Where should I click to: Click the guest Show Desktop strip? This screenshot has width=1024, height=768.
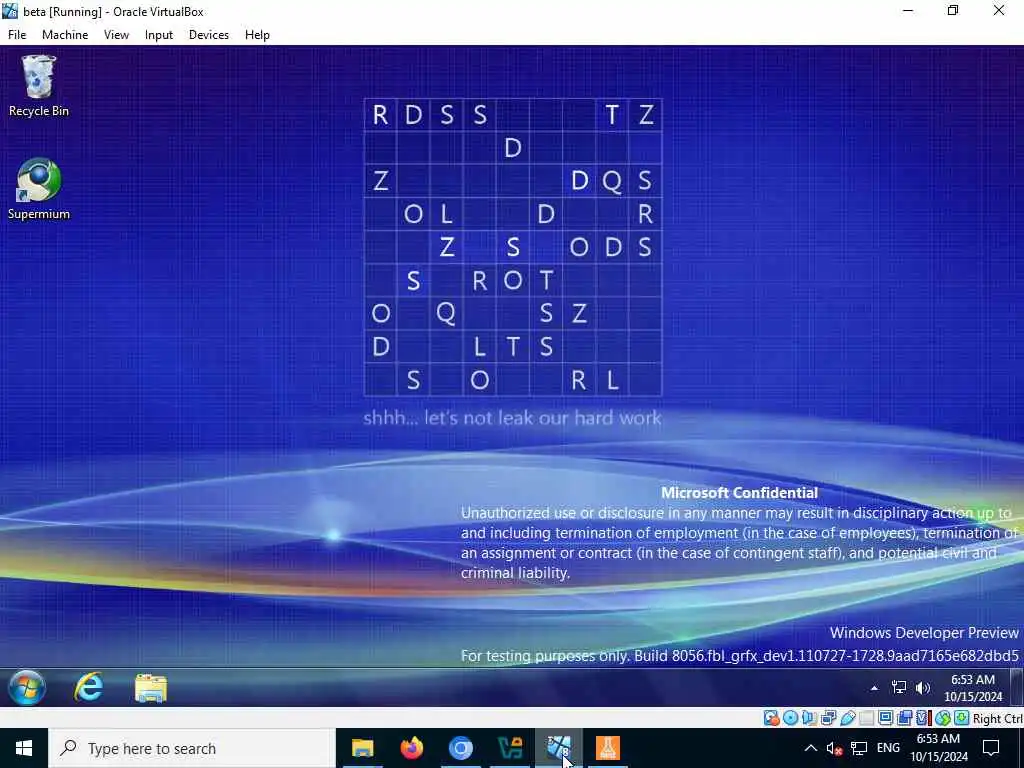[x=1017, y=687]
